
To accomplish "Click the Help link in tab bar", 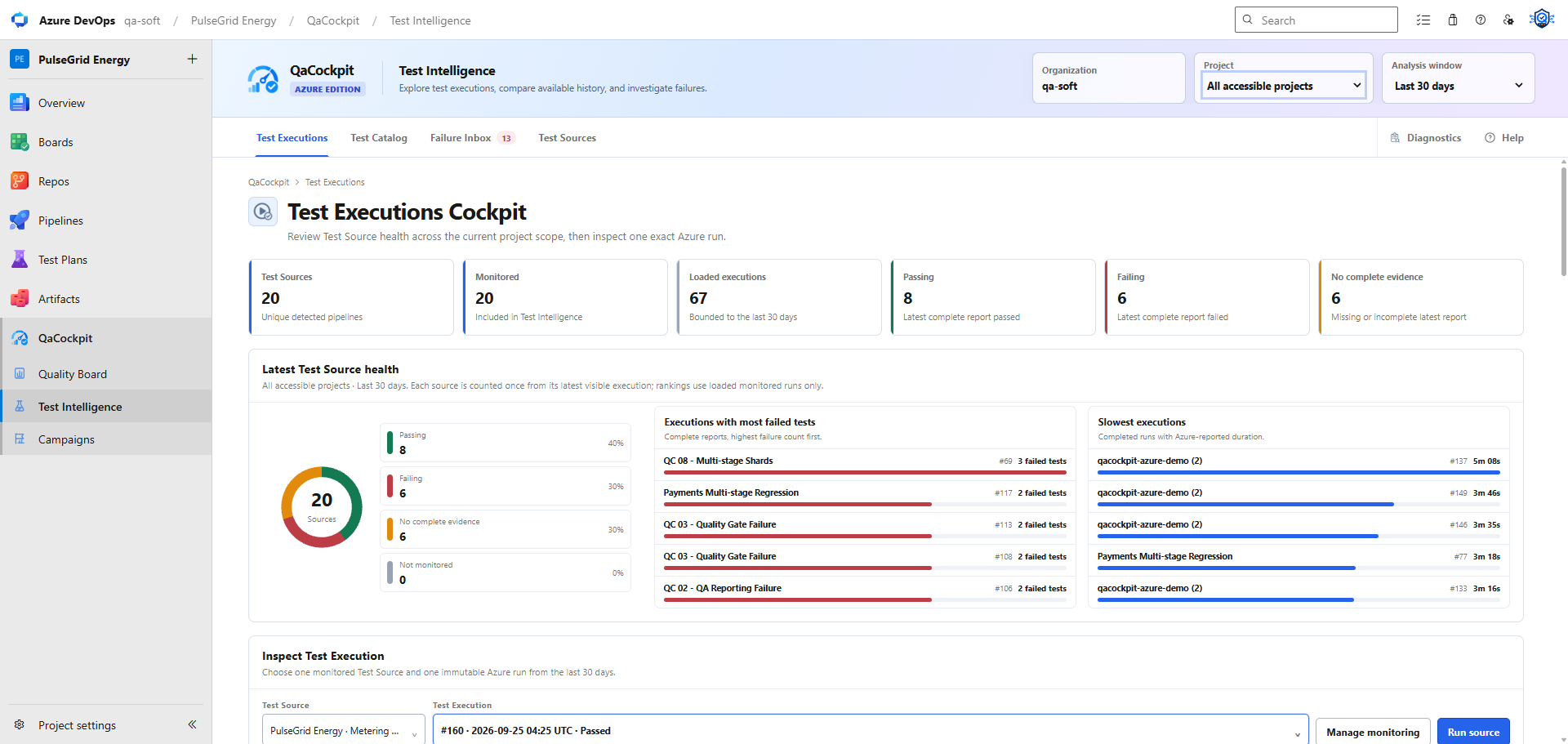I will click(x=1504, y=138).
